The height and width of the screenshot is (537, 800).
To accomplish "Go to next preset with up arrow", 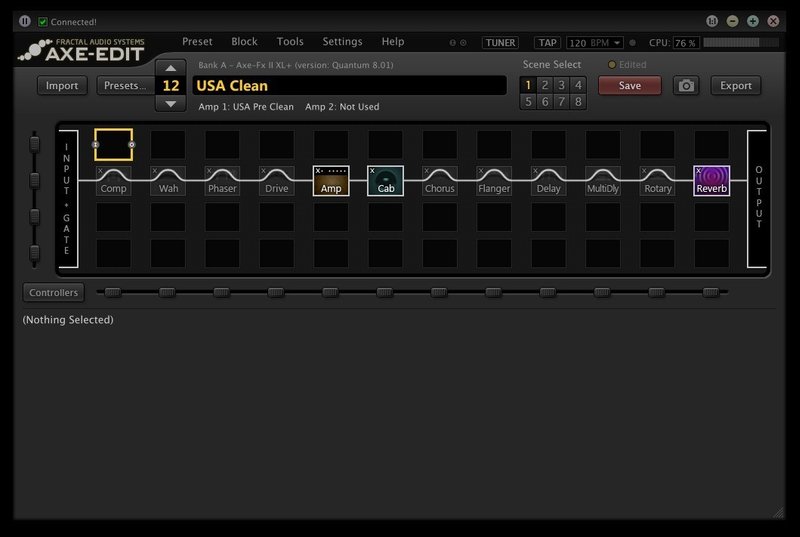I will 171,68.
